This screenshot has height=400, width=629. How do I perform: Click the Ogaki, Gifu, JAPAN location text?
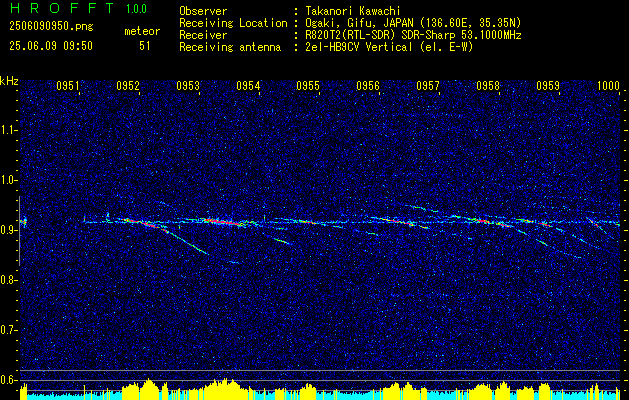[413, 23]
